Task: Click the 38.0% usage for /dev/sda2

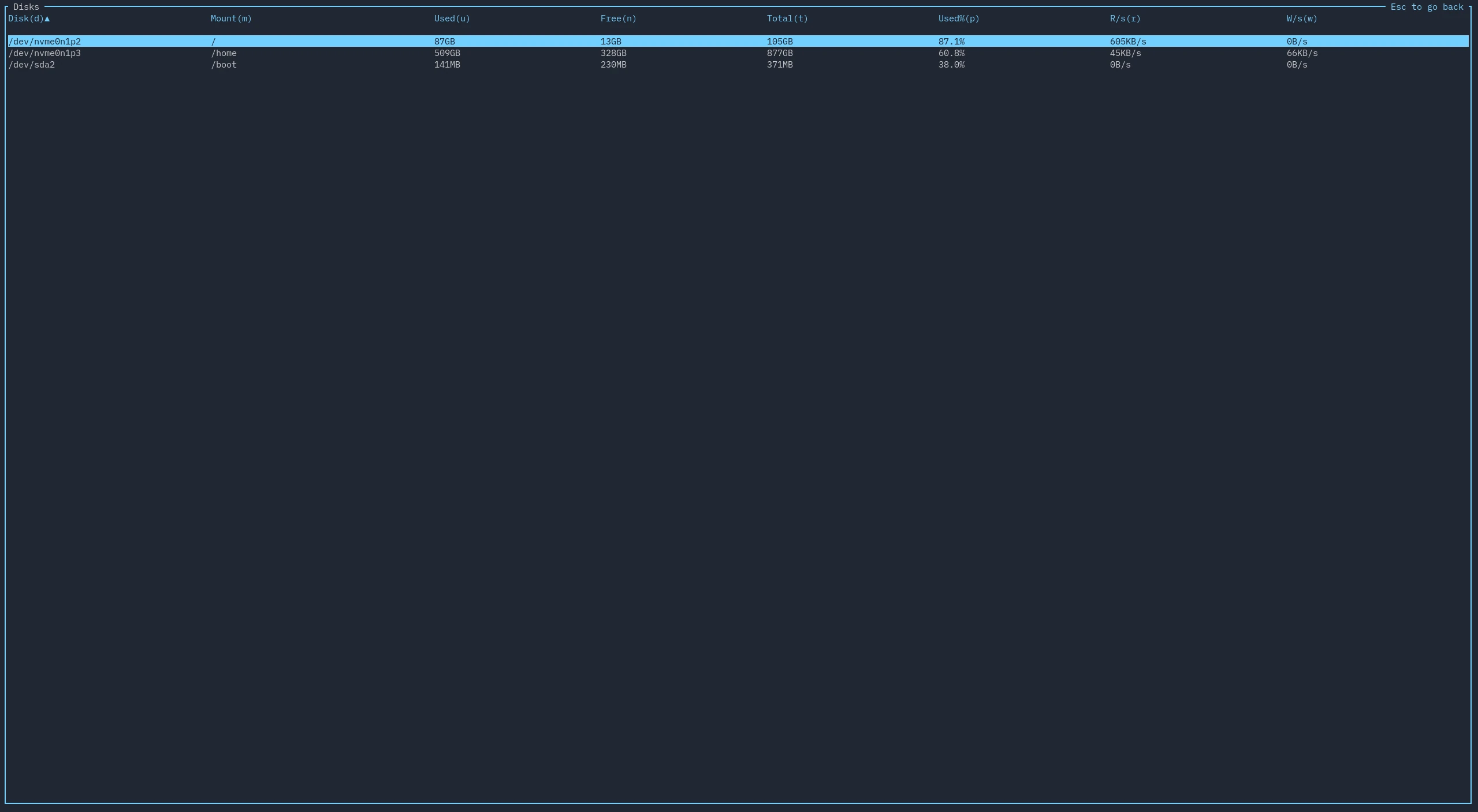Action: pyautogui.click(x=951, y=65)
